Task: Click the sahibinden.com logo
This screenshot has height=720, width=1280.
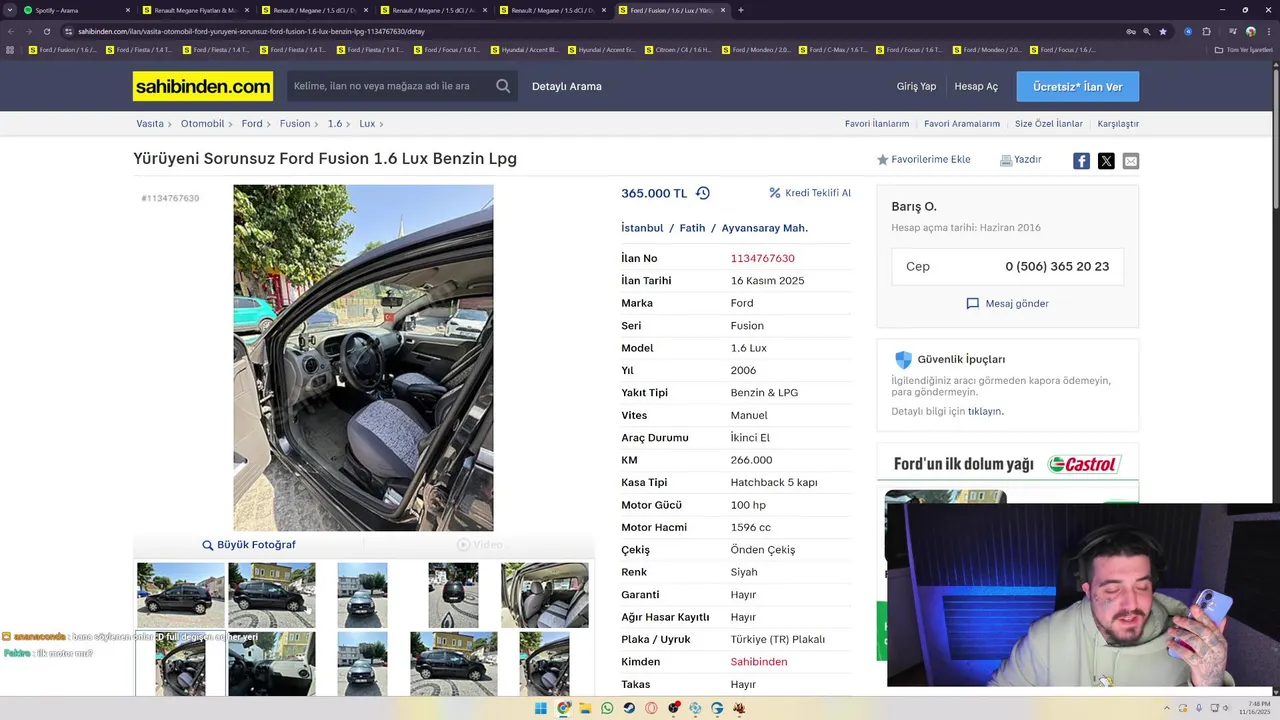Action: point(203,87)
